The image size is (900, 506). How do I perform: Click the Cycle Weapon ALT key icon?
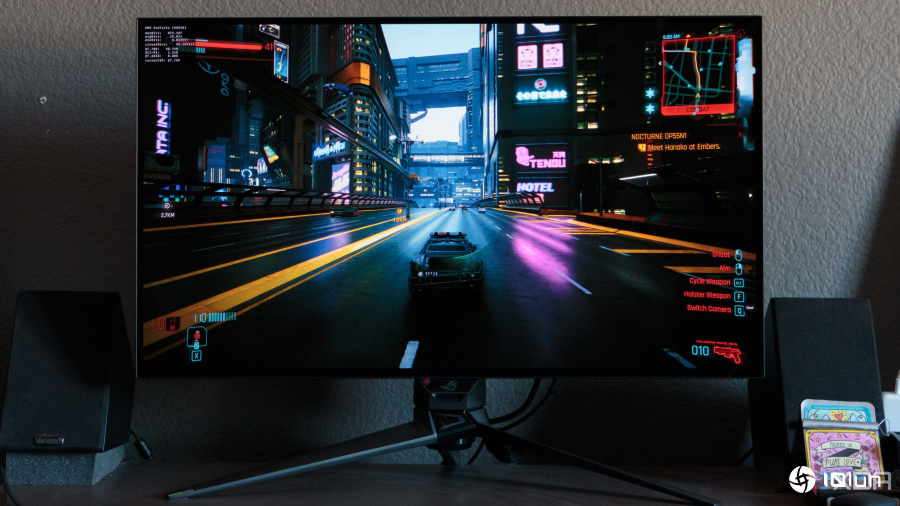click(x=739, y=282)
